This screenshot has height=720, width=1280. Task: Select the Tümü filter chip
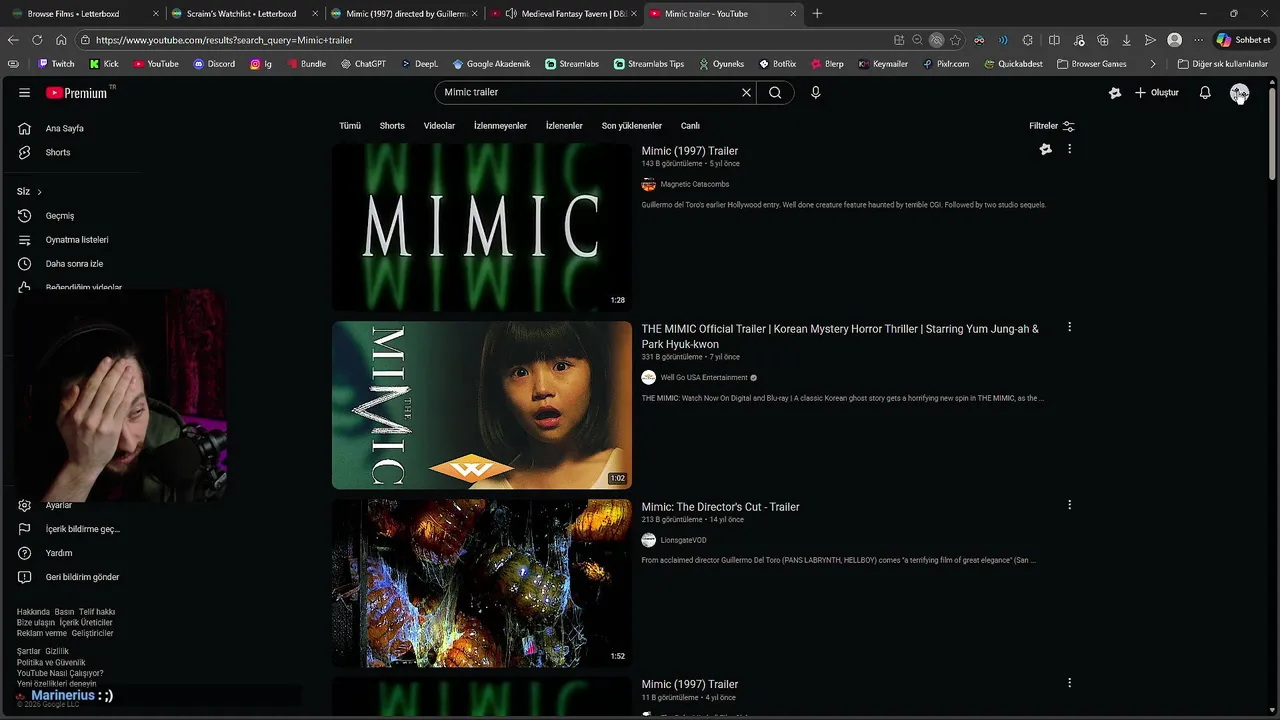[350, 126]
